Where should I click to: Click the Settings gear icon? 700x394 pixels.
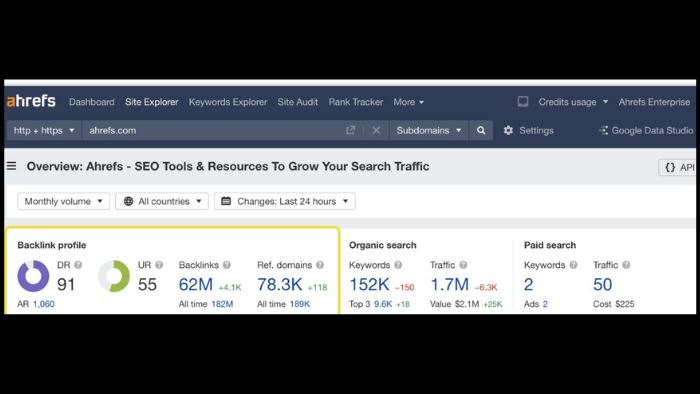(x=508, y=130)
